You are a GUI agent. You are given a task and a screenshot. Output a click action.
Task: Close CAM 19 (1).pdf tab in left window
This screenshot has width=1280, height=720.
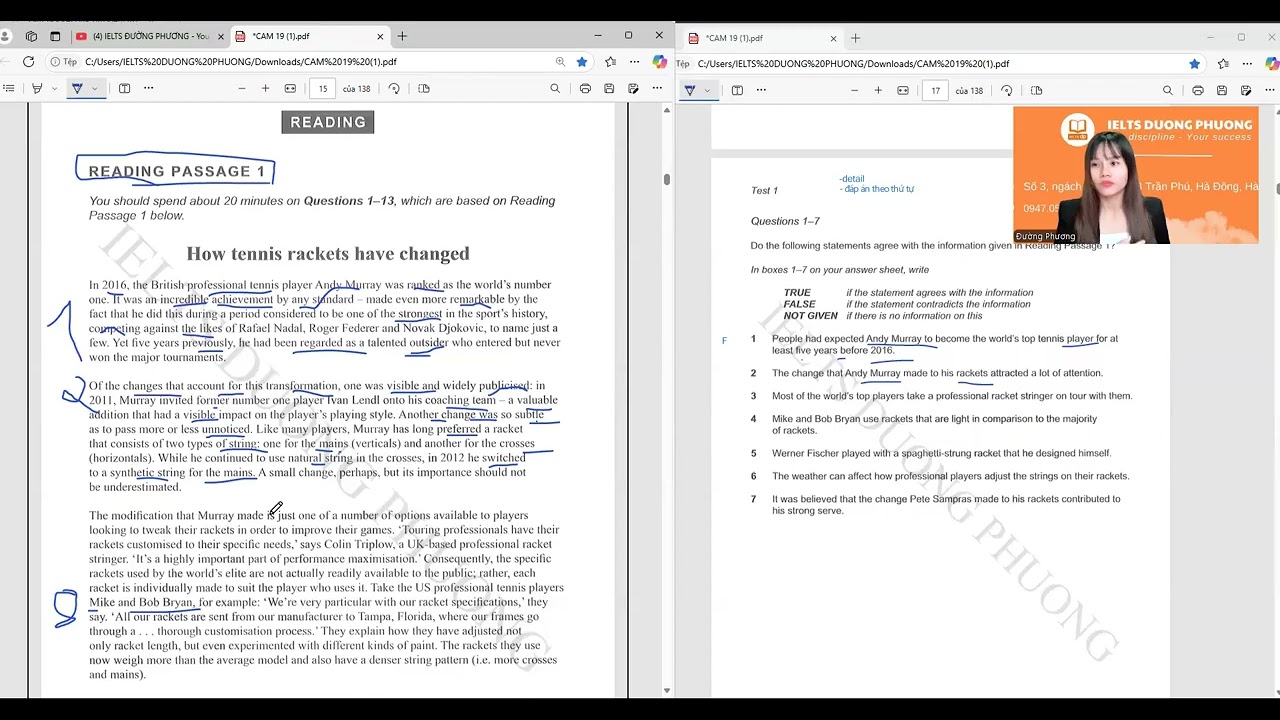pos(380,36)
